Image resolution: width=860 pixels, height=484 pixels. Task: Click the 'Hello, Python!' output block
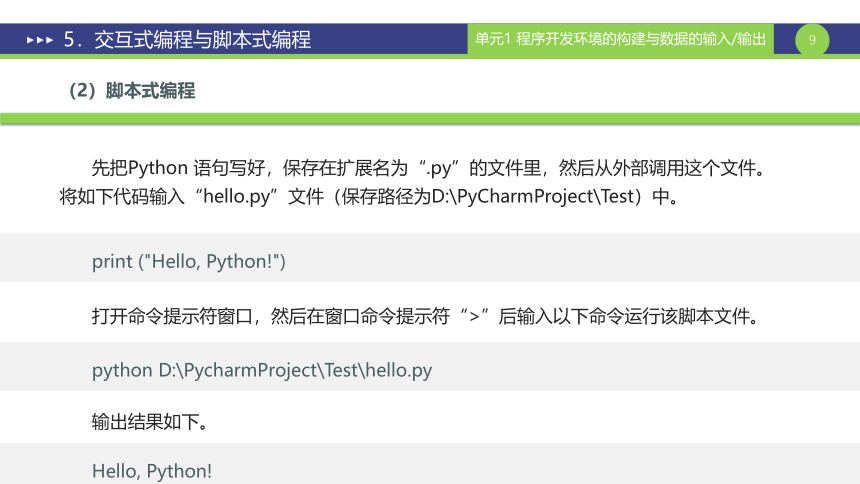coord(430,464)
